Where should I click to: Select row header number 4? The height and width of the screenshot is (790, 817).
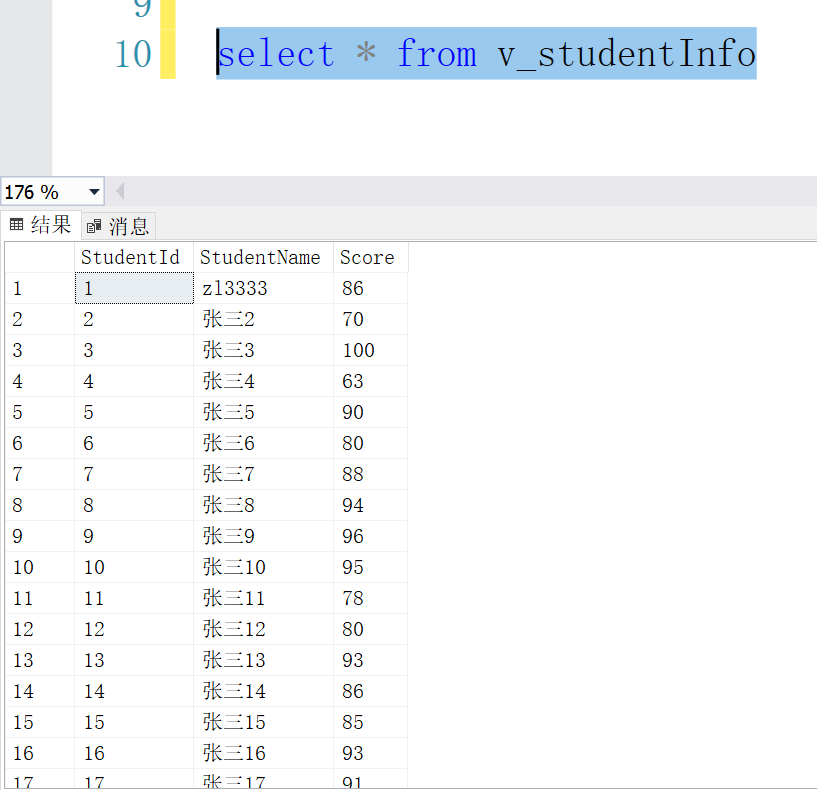click(x=40, y=381)
